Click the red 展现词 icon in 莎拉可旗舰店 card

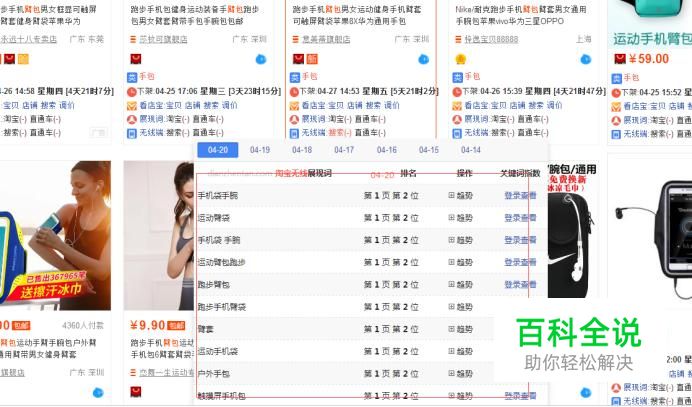(132, 120)
